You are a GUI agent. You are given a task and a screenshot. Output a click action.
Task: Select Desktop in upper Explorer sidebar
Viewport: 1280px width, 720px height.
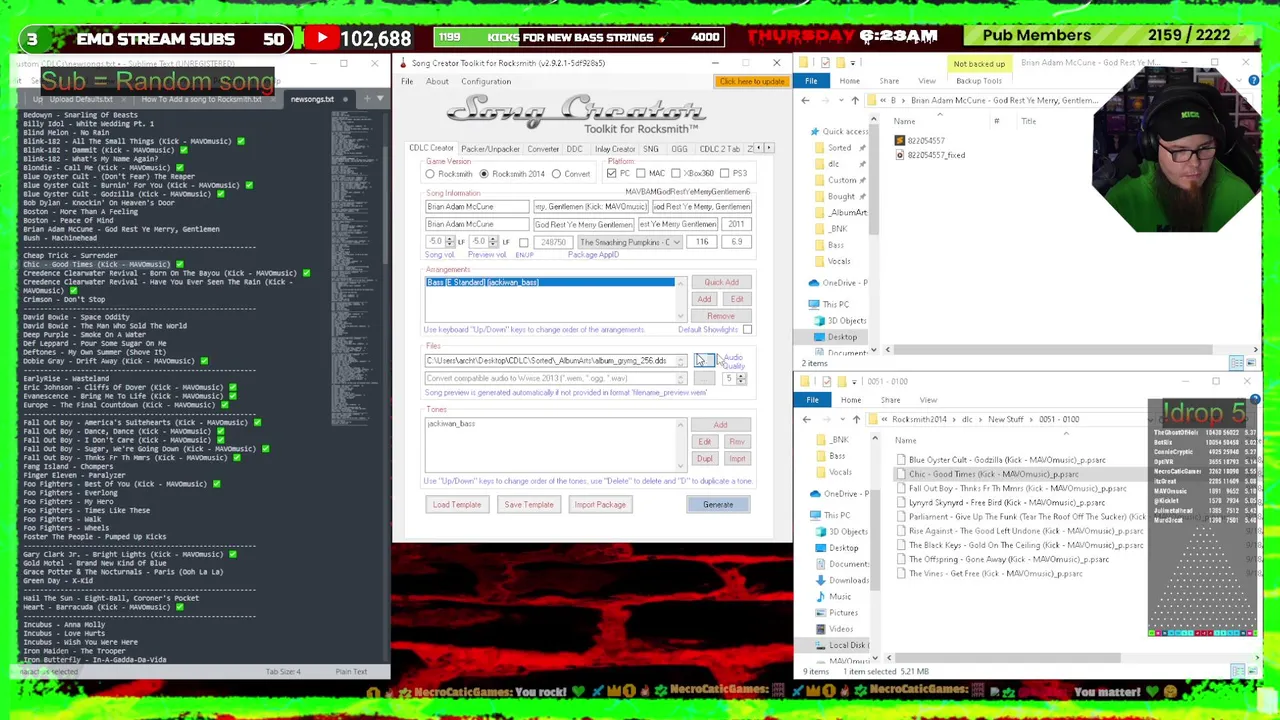[836, 337]
